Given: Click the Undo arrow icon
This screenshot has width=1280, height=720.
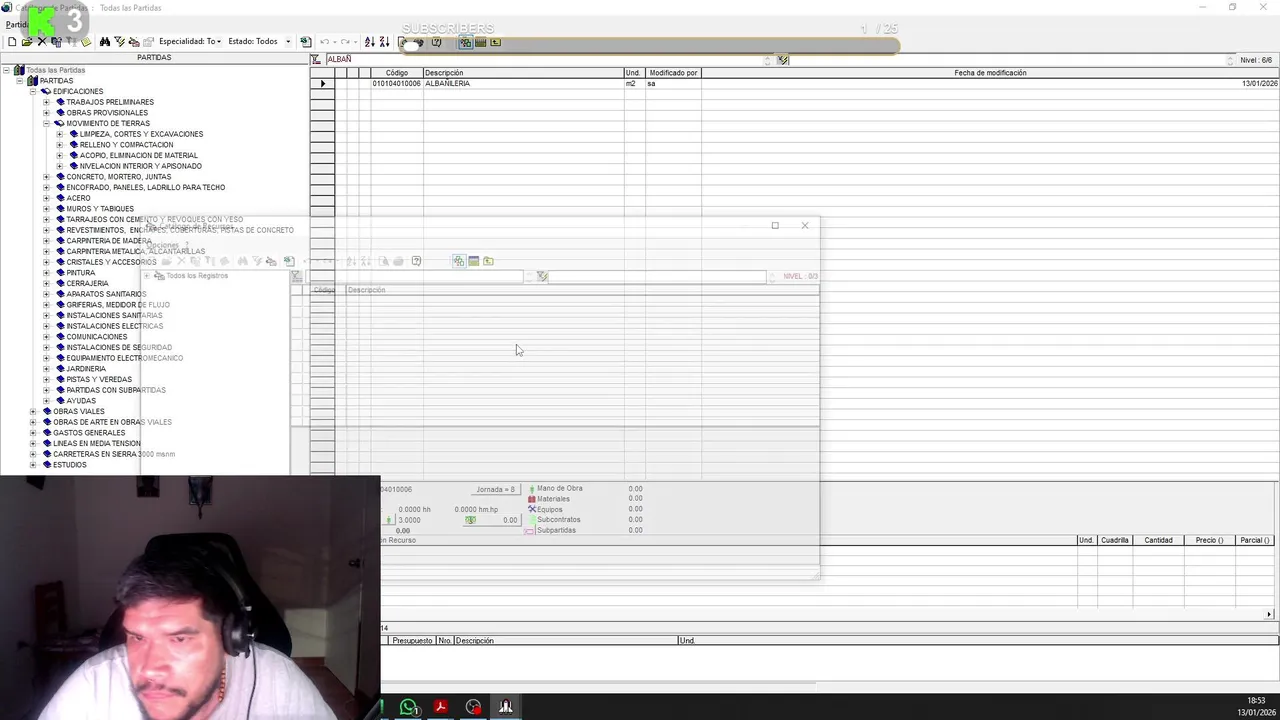Looking at the screenshot, I should (324, 42).
